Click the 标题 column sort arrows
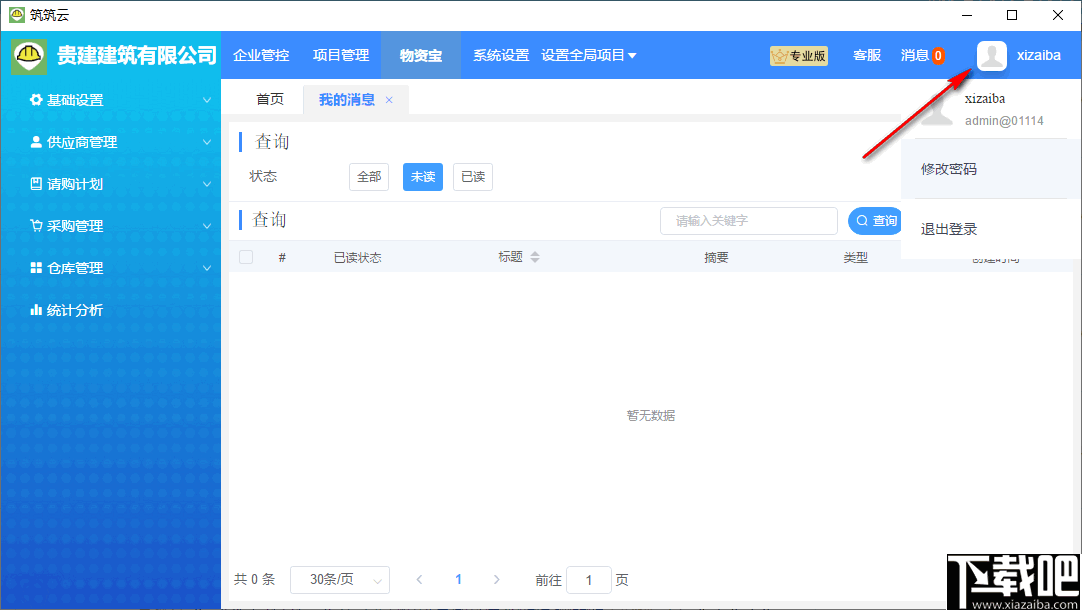Viewport: 1082px width, 610px height. click(x=535, y=256)
